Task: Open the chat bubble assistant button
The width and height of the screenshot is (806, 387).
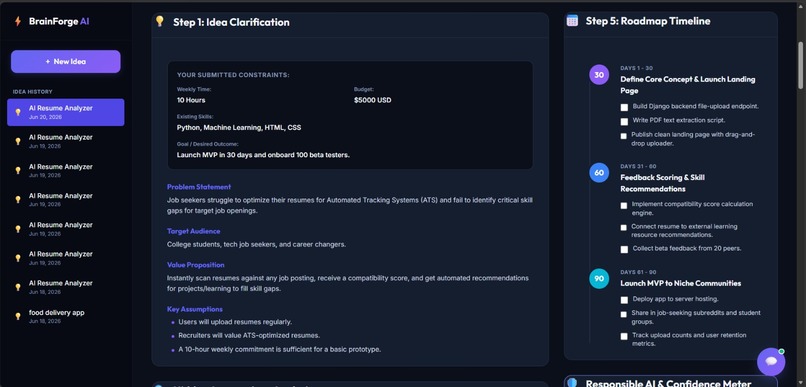Action: coord(771,362)
